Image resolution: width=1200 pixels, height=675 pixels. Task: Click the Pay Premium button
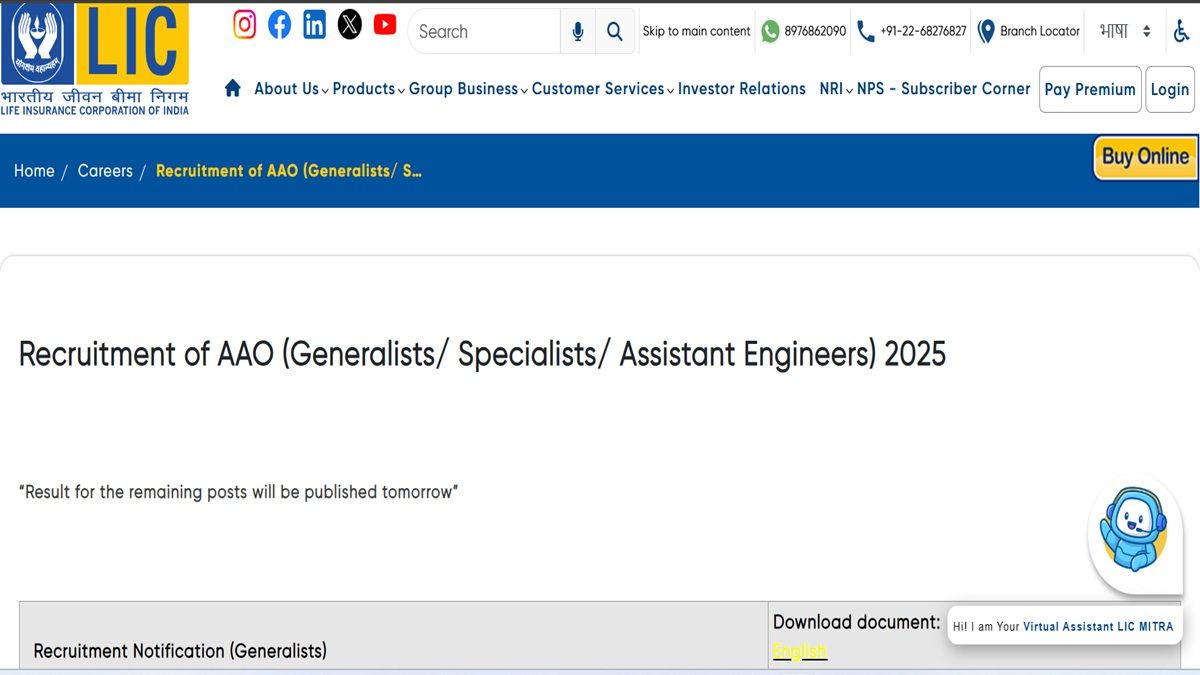click(1090, 89)
